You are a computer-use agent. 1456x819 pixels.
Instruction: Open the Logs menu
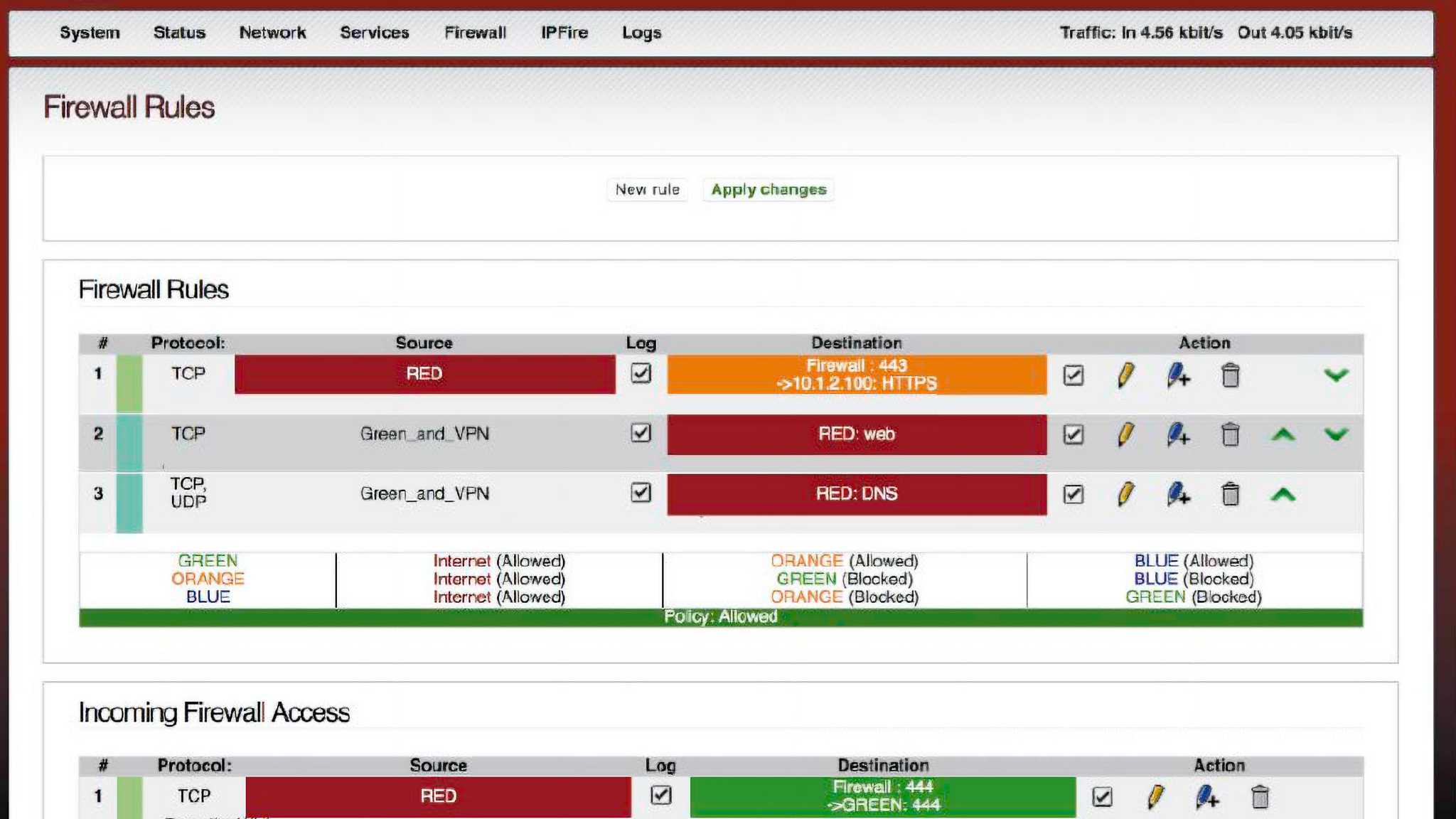pyautogui.click(x=641, y=33)
